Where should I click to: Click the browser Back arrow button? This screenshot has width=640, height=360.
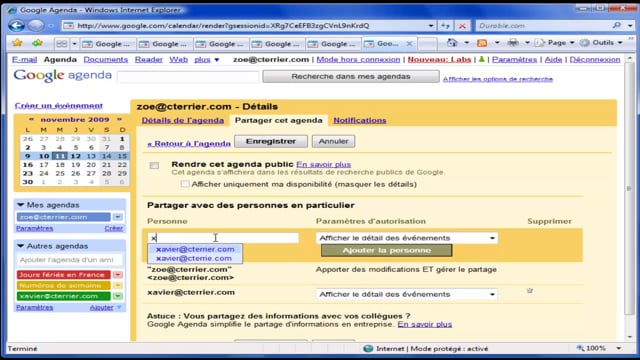pos(17,26)
